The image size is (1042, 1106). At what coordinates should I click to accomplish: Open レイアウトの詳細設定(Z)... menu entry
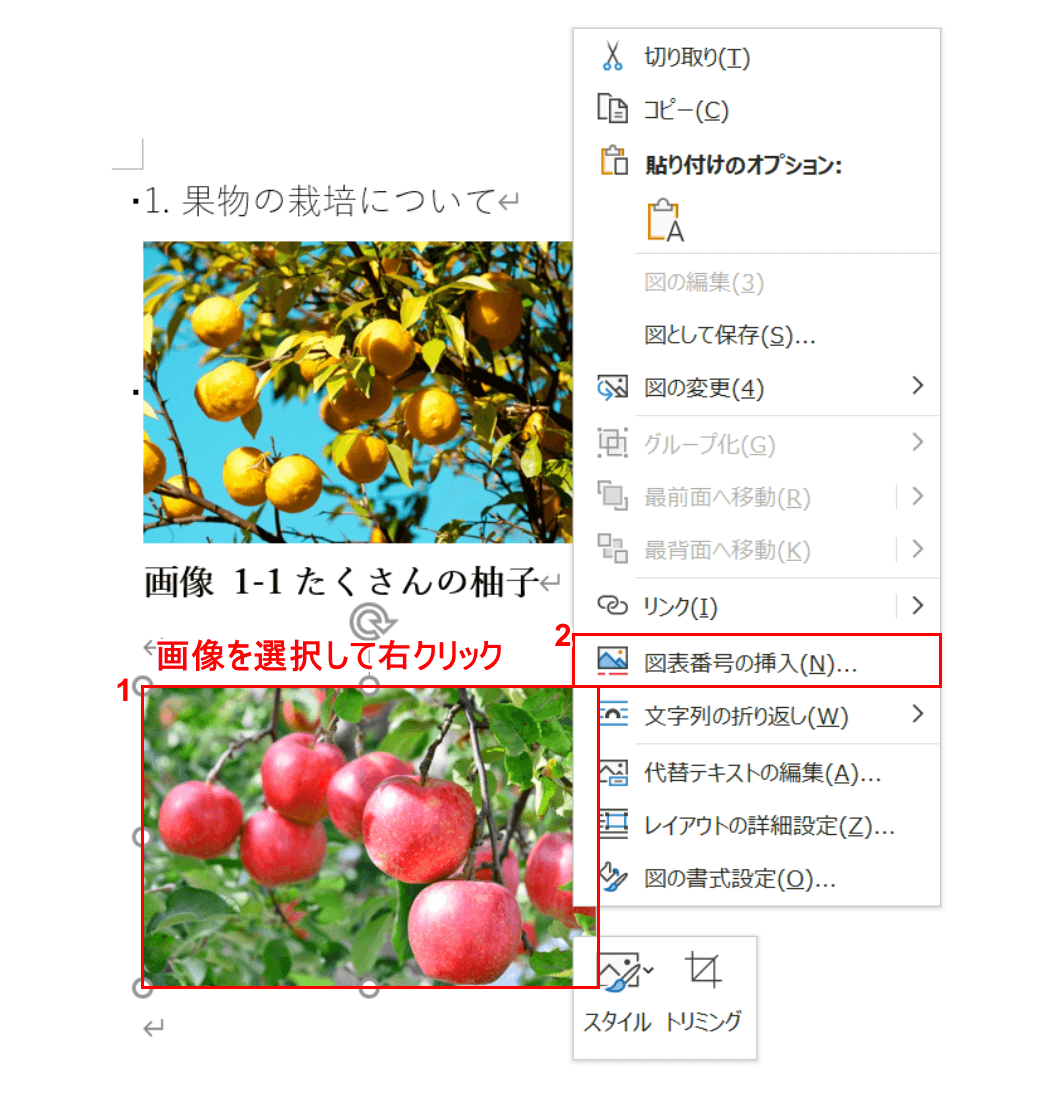pos(756,825)
